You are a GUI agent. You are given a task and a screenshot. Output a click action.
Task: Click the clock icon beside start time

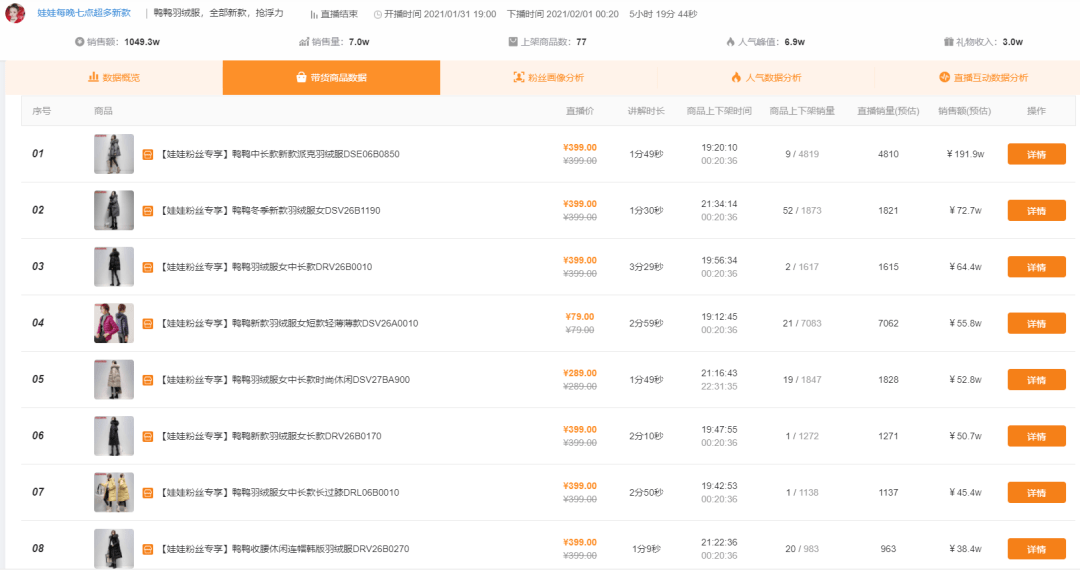coord(378,14)
